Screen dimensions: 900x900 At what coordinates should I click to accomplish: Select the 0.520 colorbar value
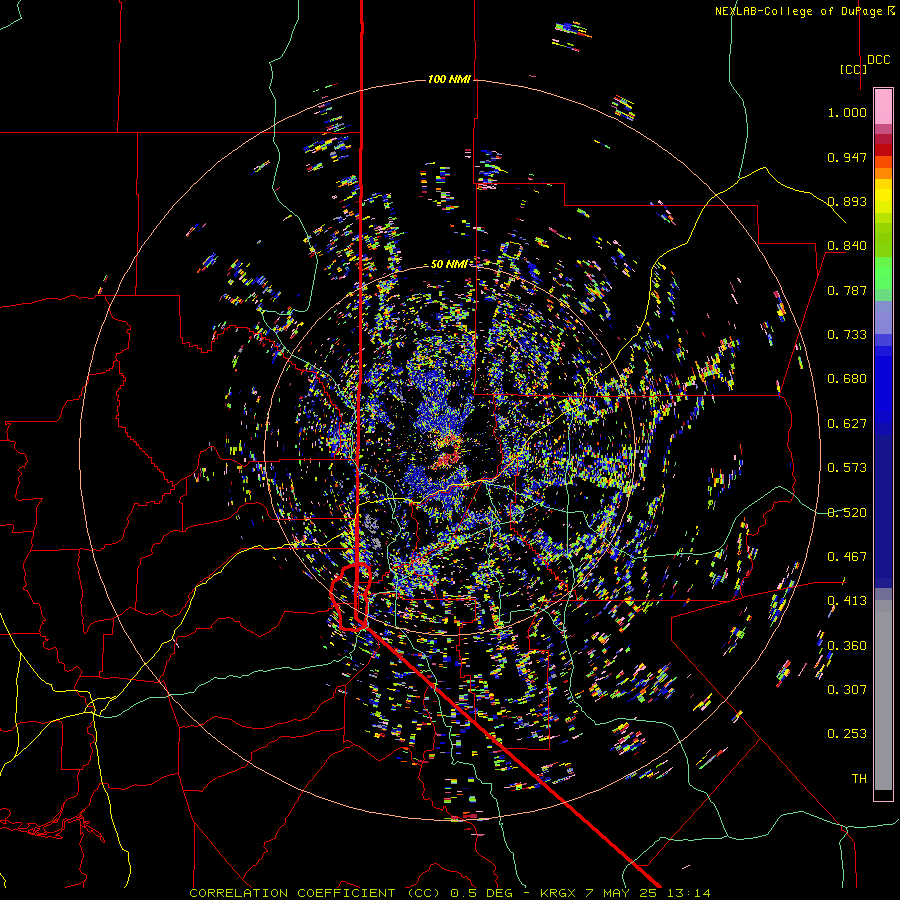847,513
